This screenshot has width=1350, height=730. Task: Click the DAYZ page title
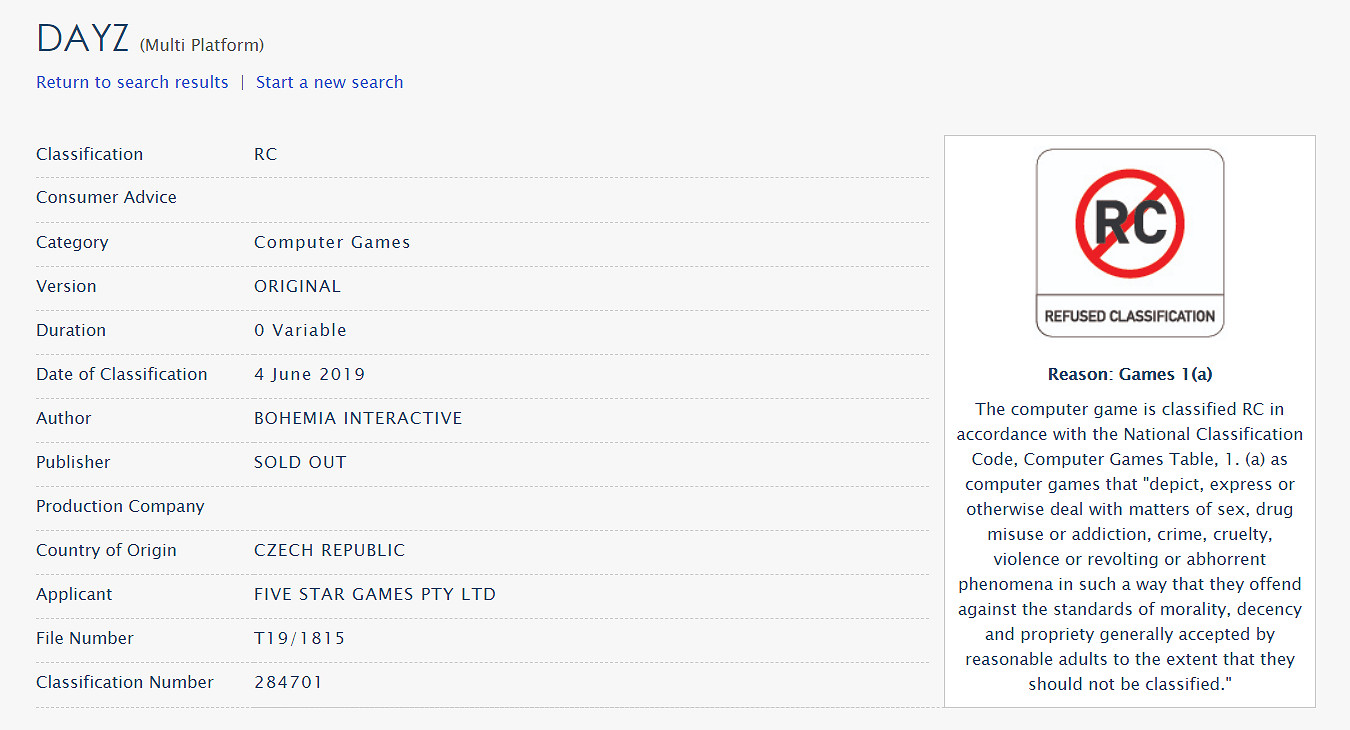(83, 39)
